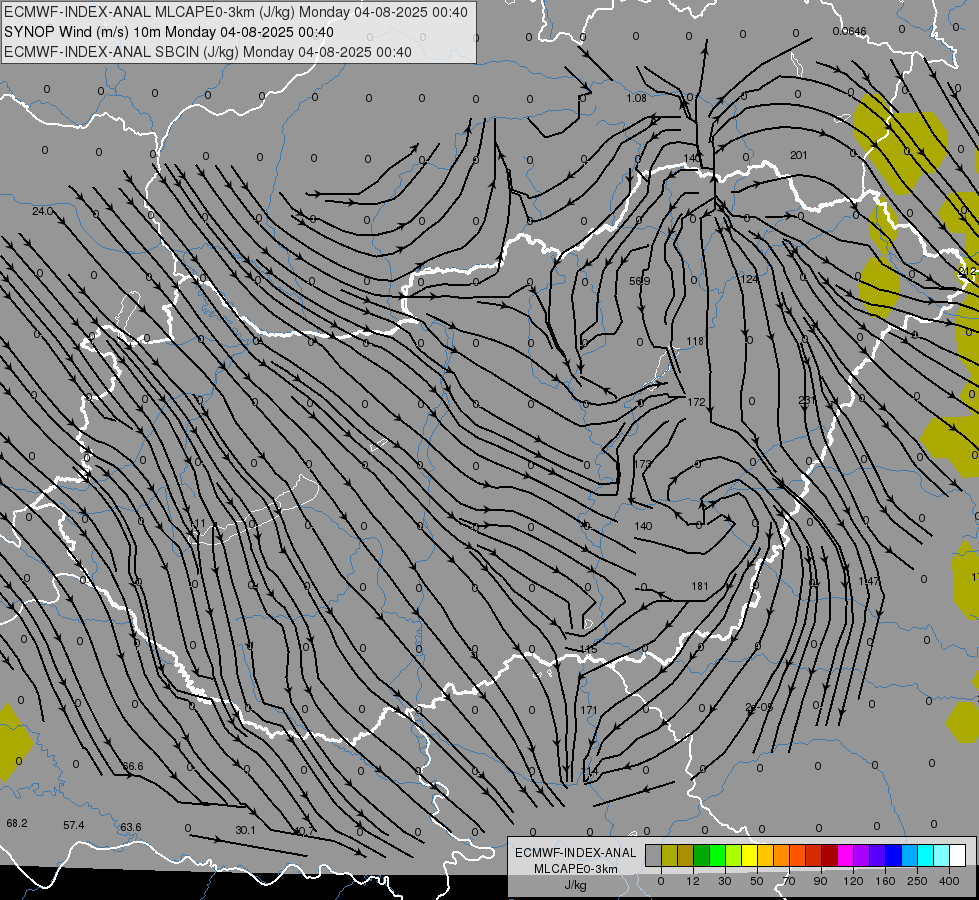Click the 1.08 value on the map

pos(636,98)
